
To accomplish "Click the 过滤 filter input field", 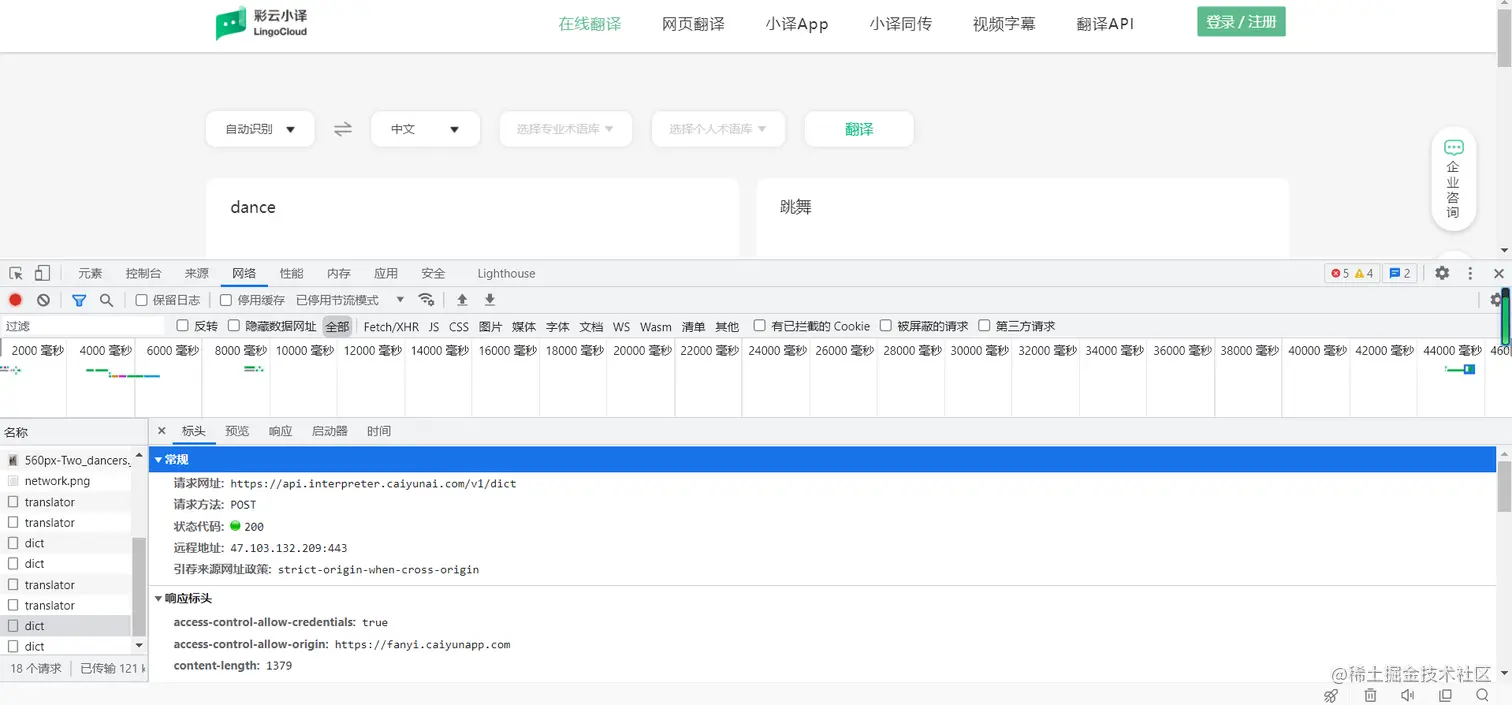I will coord(83,326).
